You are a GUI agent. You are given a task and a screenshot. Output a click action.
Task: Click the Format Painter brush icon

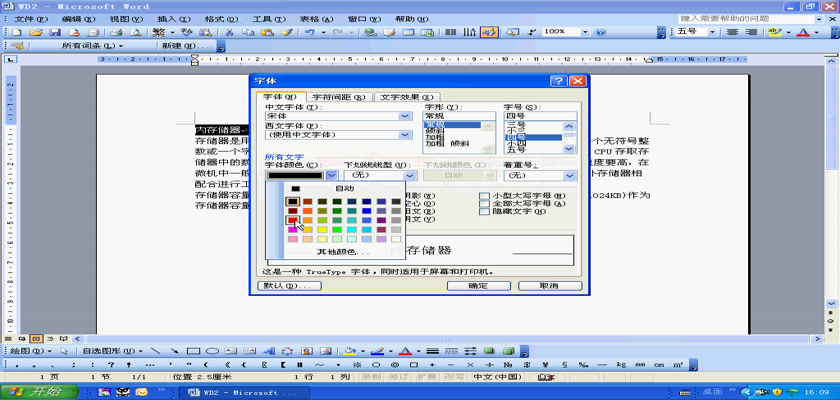286,32
